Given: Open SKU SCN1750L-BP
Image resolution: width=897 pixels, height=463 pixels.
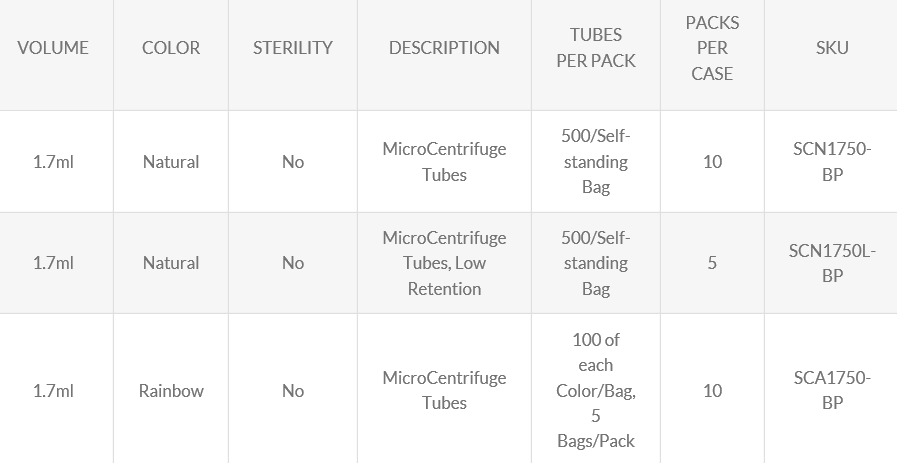Looking at the screenshot, I should pos(832,263).
